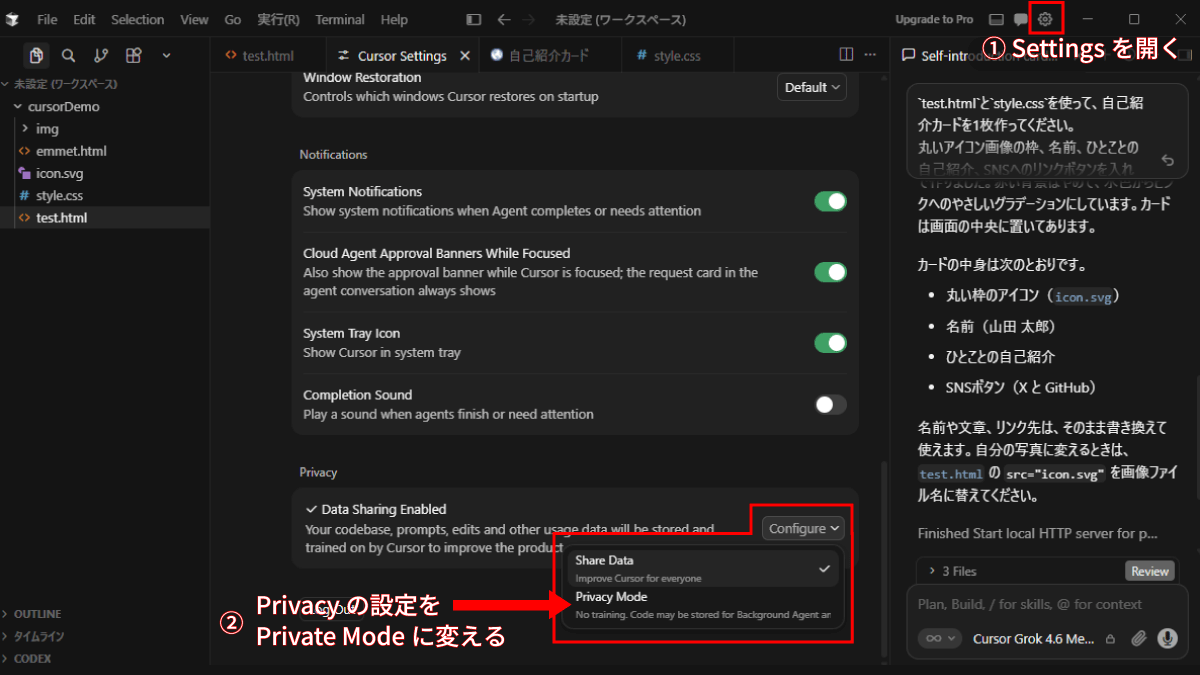This screenshot has height=675, width=1200.
Task: Click the Upgrade to Pro link
Action: [x=934, y=19]
